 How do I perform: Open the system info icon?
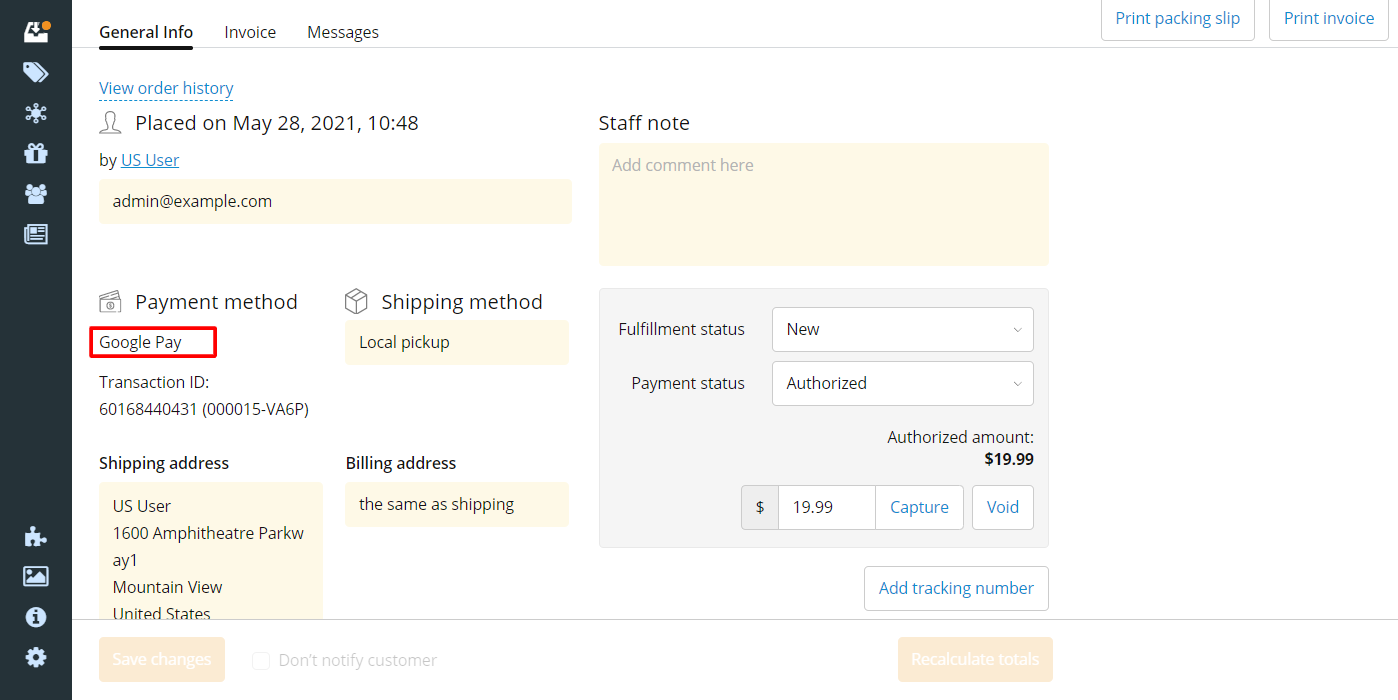[36, 617]
